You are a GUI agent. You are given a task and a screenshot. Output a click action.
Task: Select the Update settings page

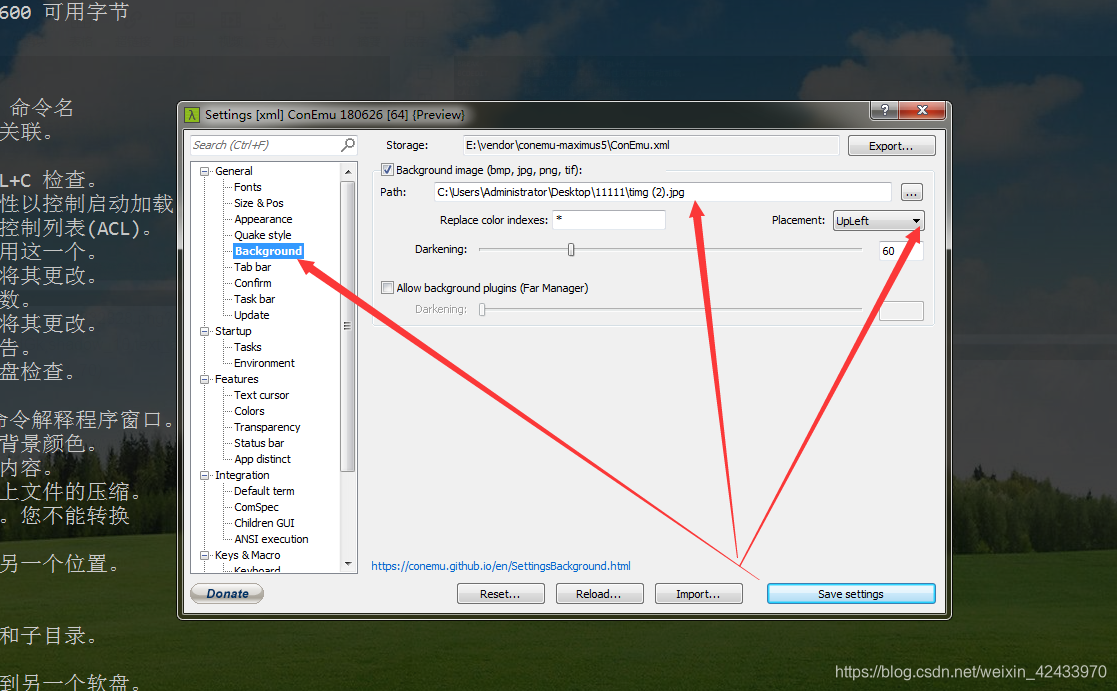click(251, 315)
